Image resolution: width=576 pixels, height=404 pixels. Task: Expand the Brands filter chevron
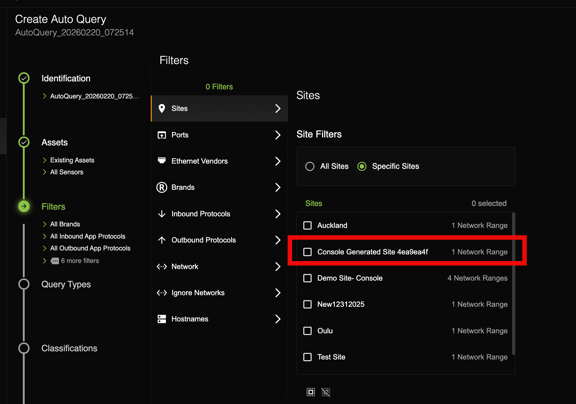pyautogui.click(x=278, y=187)
